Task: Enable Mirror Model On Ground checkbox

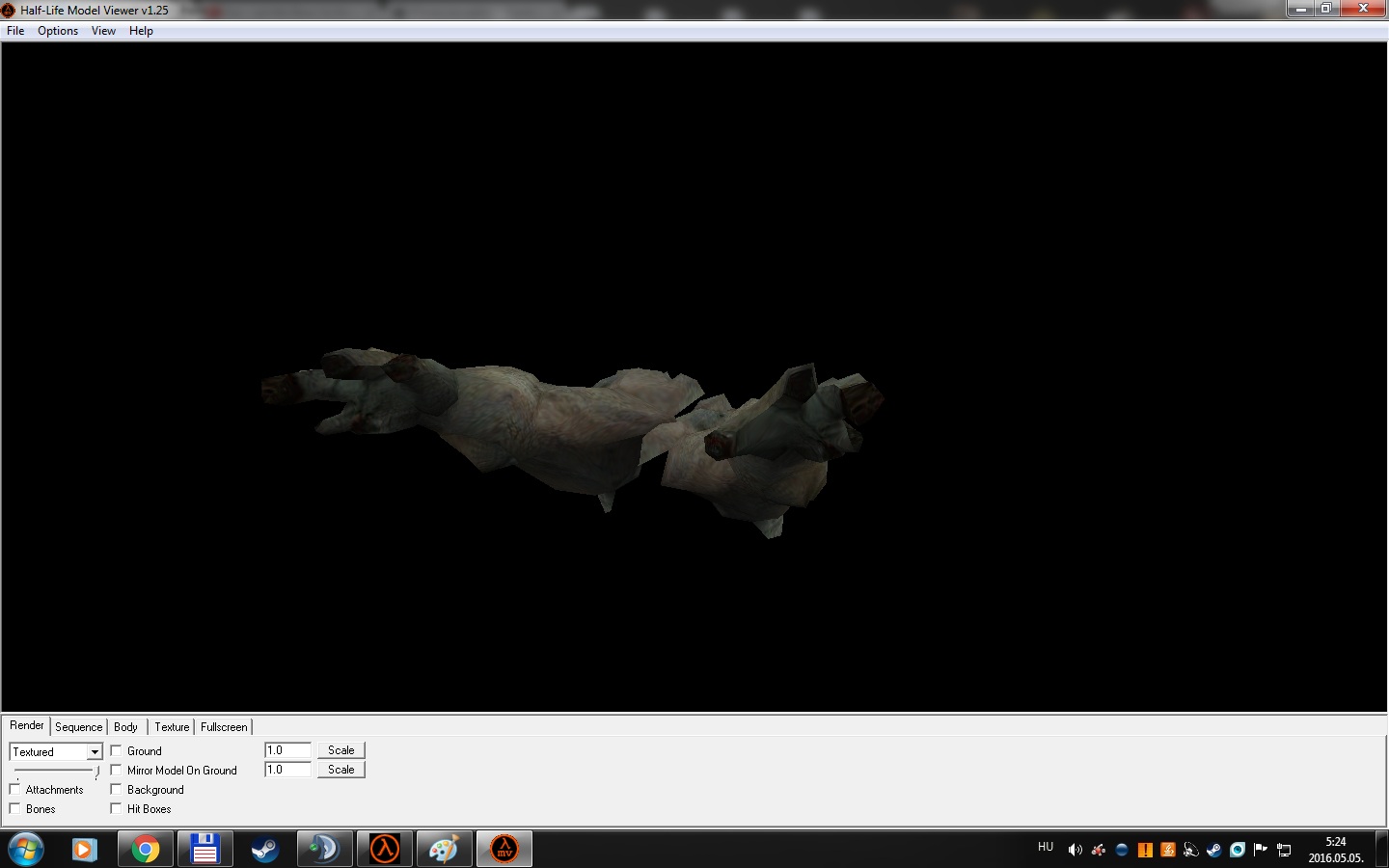Action: coord(116,770)
